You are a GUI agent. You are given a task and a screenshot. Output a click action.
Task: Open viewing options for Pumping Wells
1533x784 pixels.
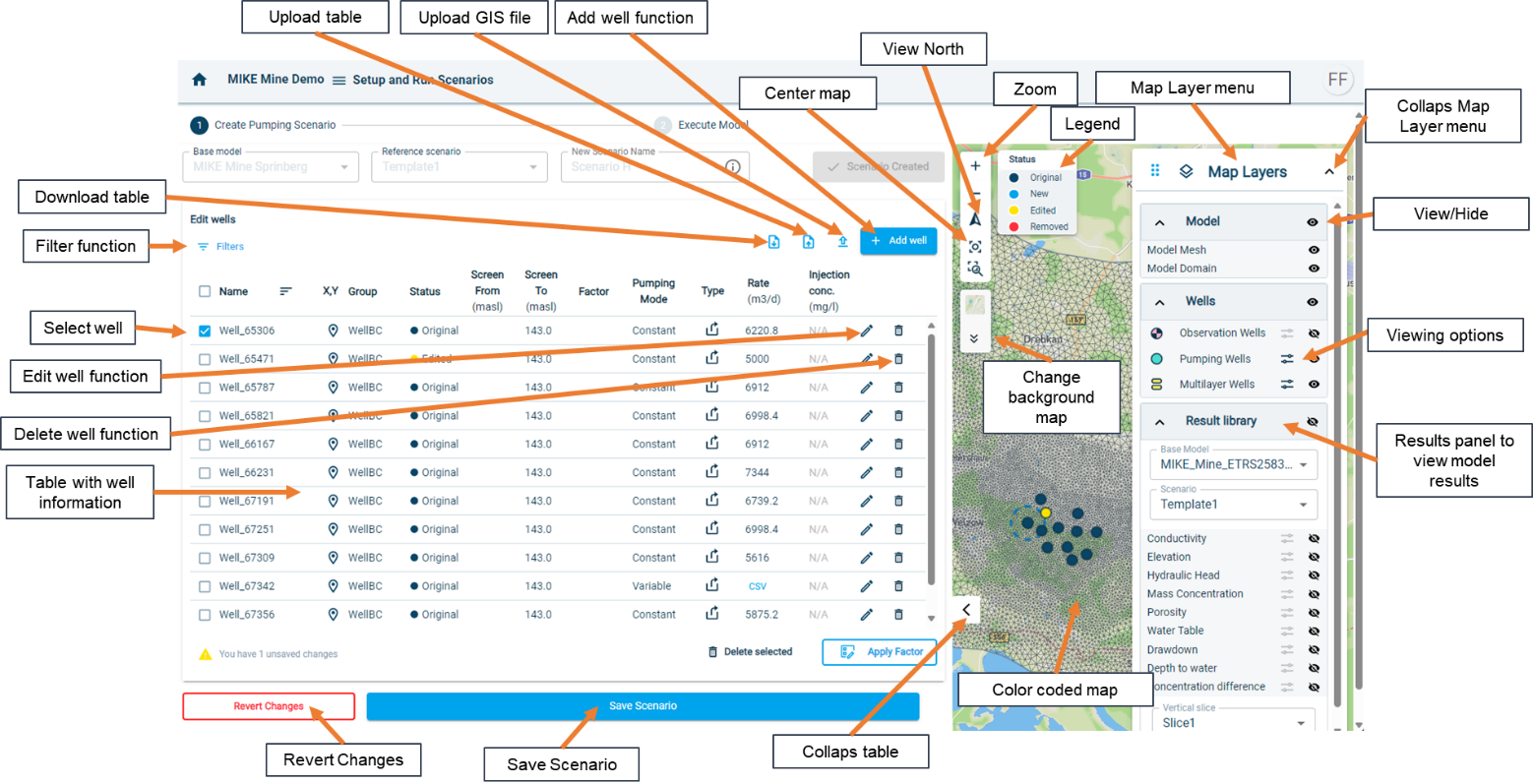pos(1287,359)
